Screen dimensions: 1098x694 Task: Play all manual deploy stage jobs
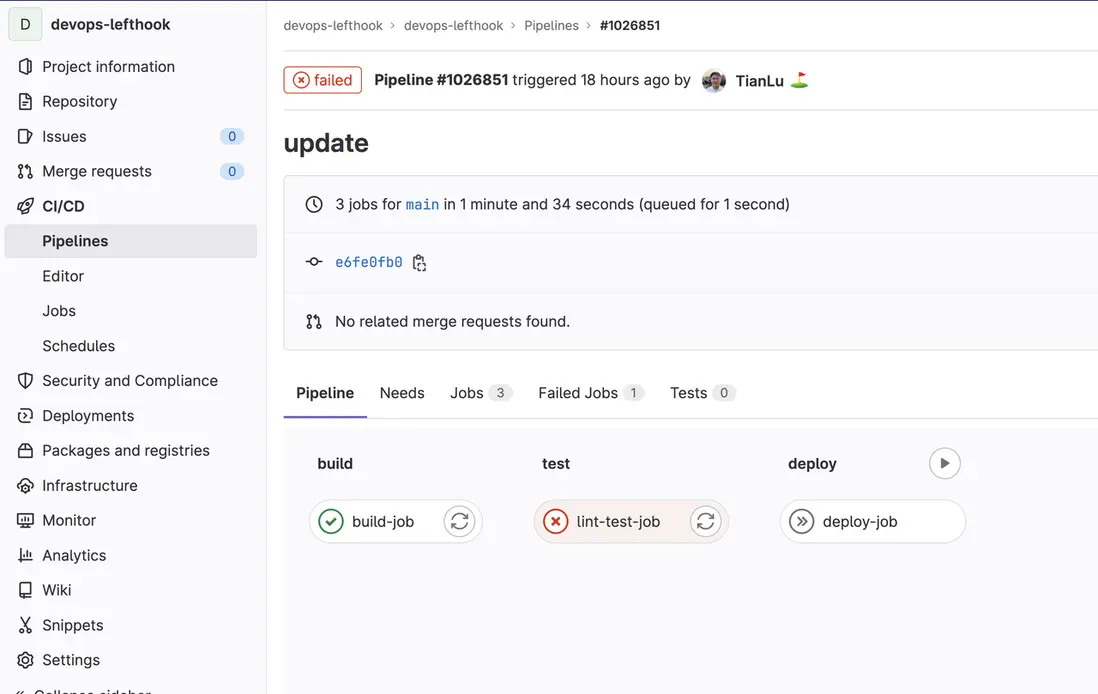tap(944, 463)
